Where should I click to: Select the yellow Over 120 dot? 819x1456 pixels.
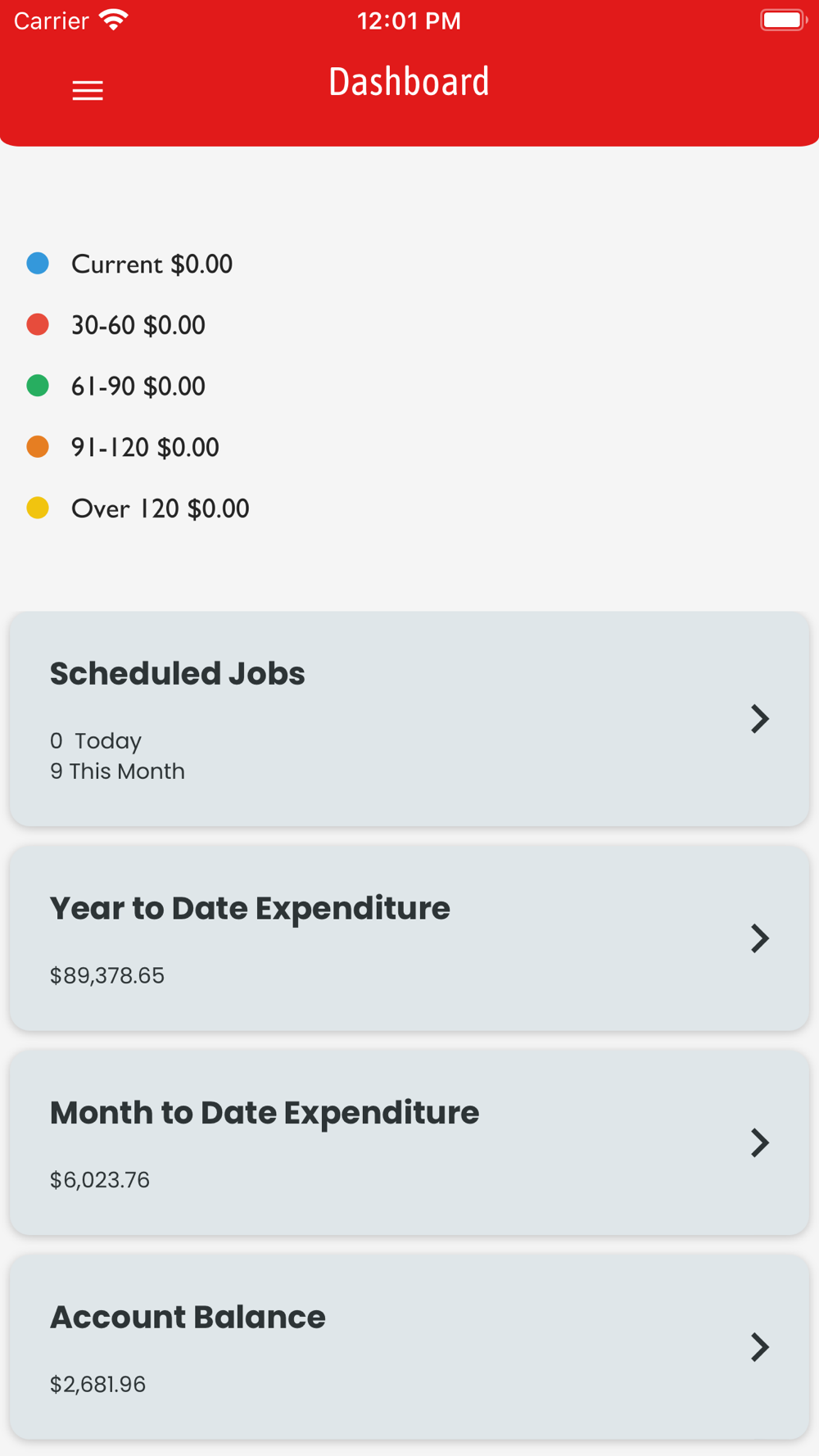(38, 509)
